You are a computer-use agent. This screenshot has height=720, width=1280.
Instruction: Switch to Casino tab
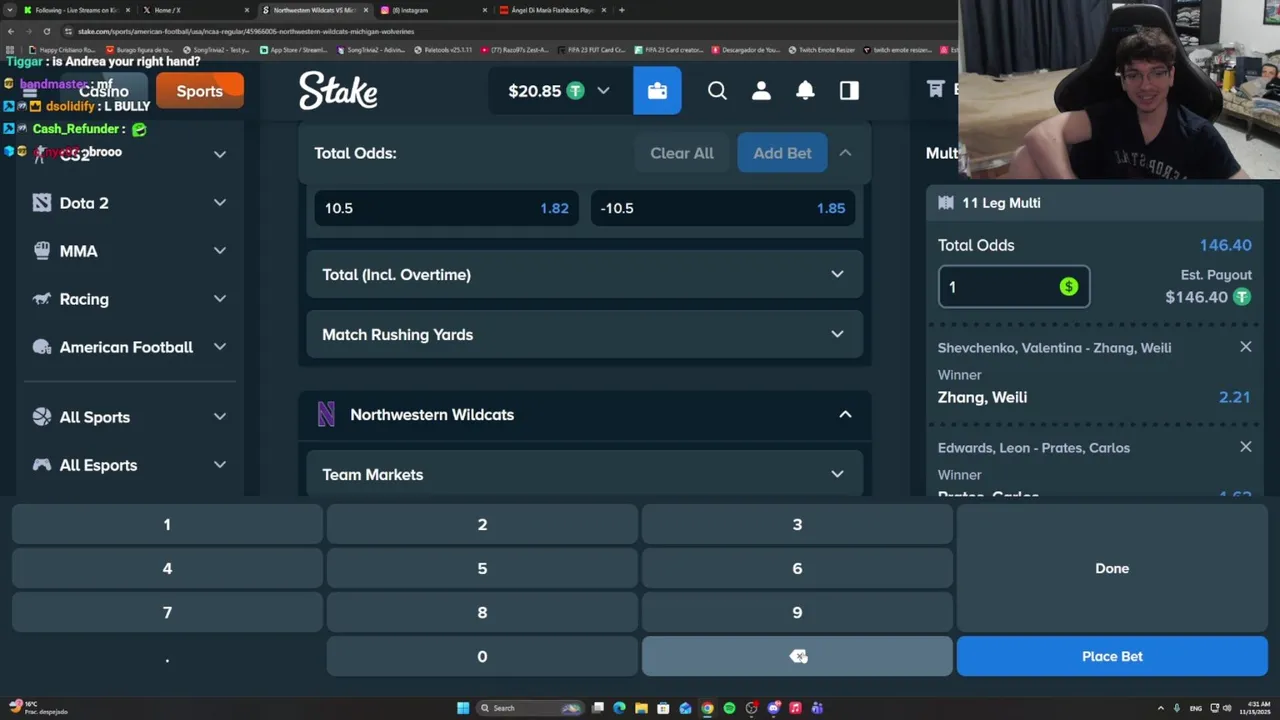point(104,91)
